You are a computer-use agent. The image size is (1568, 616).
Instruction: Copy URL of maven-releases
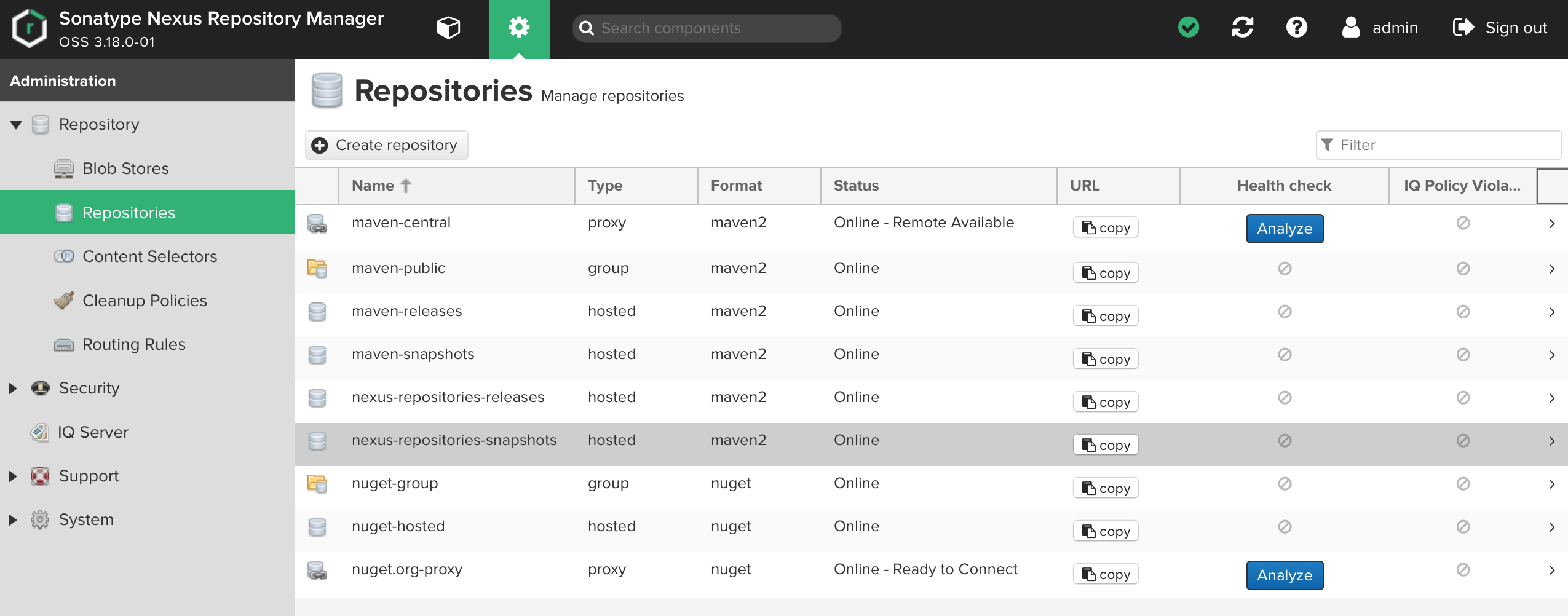[x=1106, y=316]
